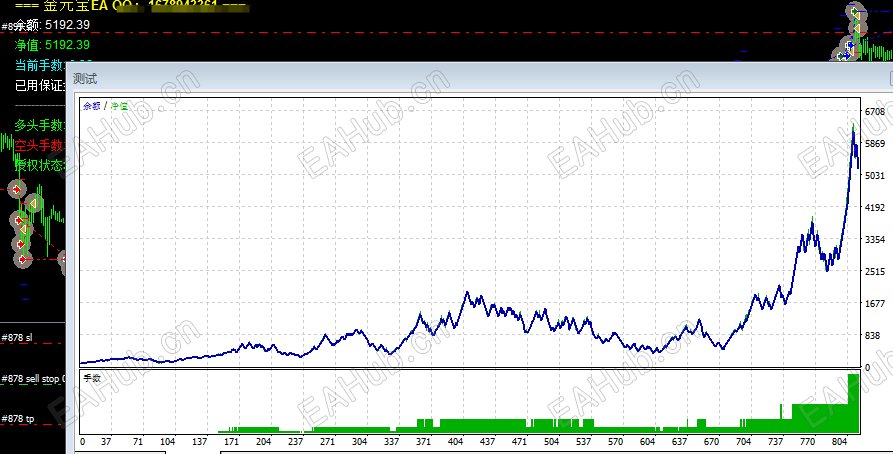Click trade number 304 on horizontal axis
The image size is (893, 454).
pyautogui.click(x=359, y=441)
